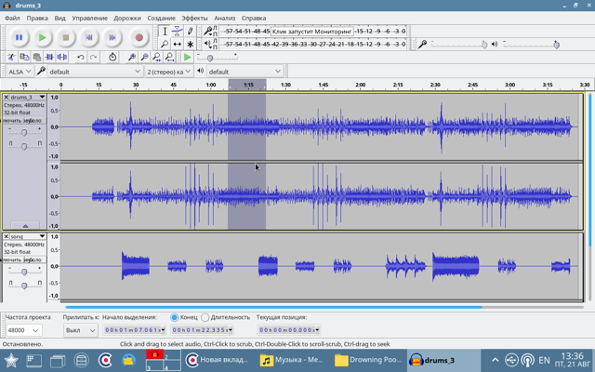
Task: Open the Анализ menu
Action: pos(225,18)
